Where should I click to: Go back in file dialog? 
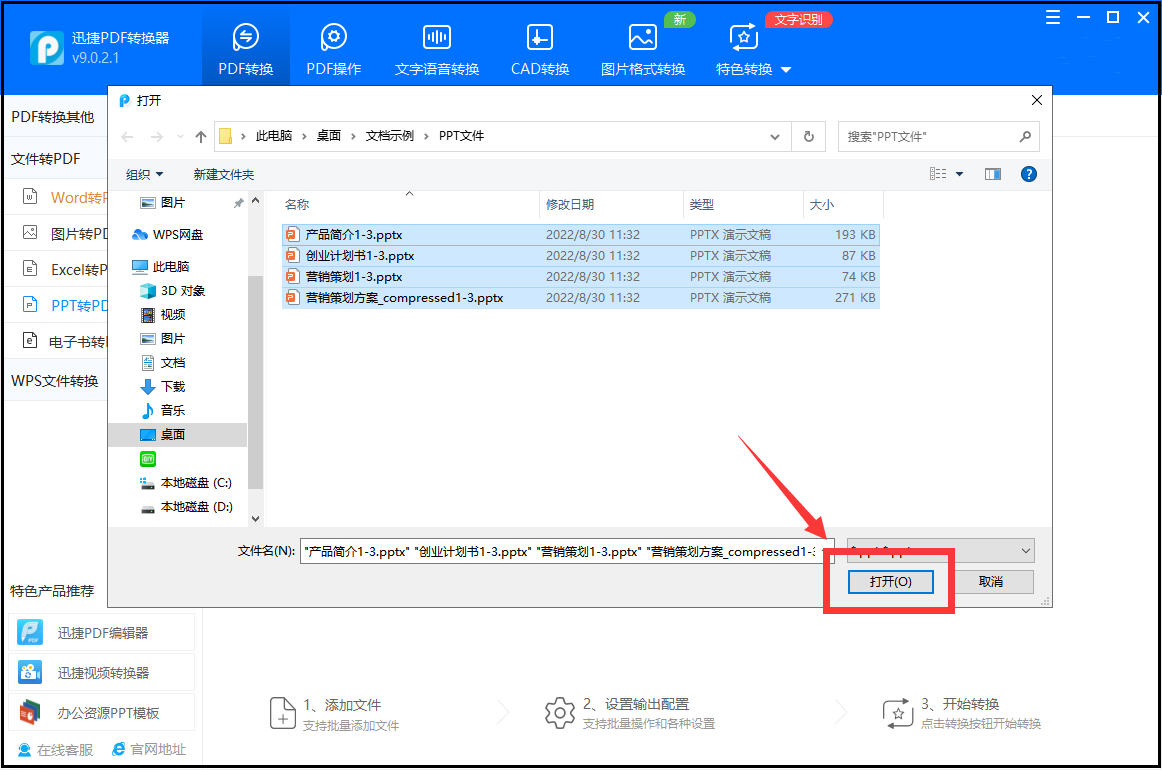127,136
